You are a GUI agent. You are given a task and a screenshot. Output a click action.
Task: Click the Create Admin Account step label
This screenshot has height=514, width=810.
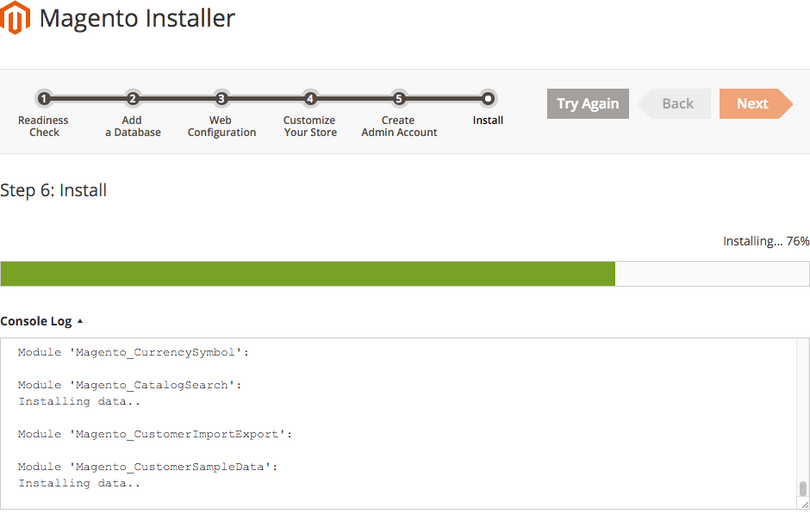click(x=399, y=126)
